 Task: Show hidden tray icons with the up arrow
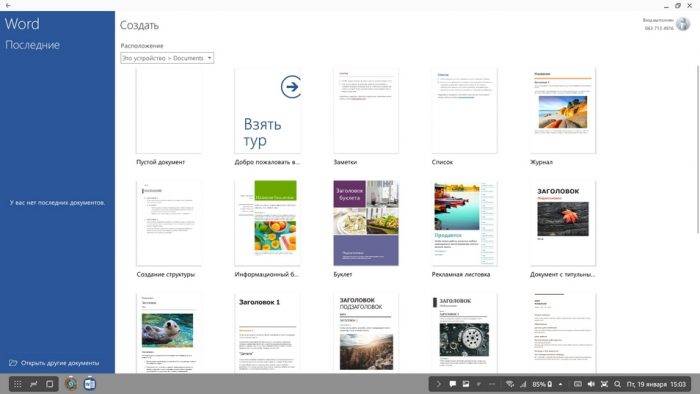[560, 384]
